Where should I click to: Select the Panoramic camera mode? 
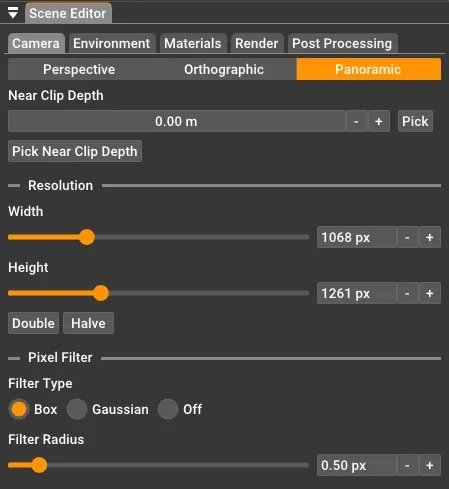368,69
